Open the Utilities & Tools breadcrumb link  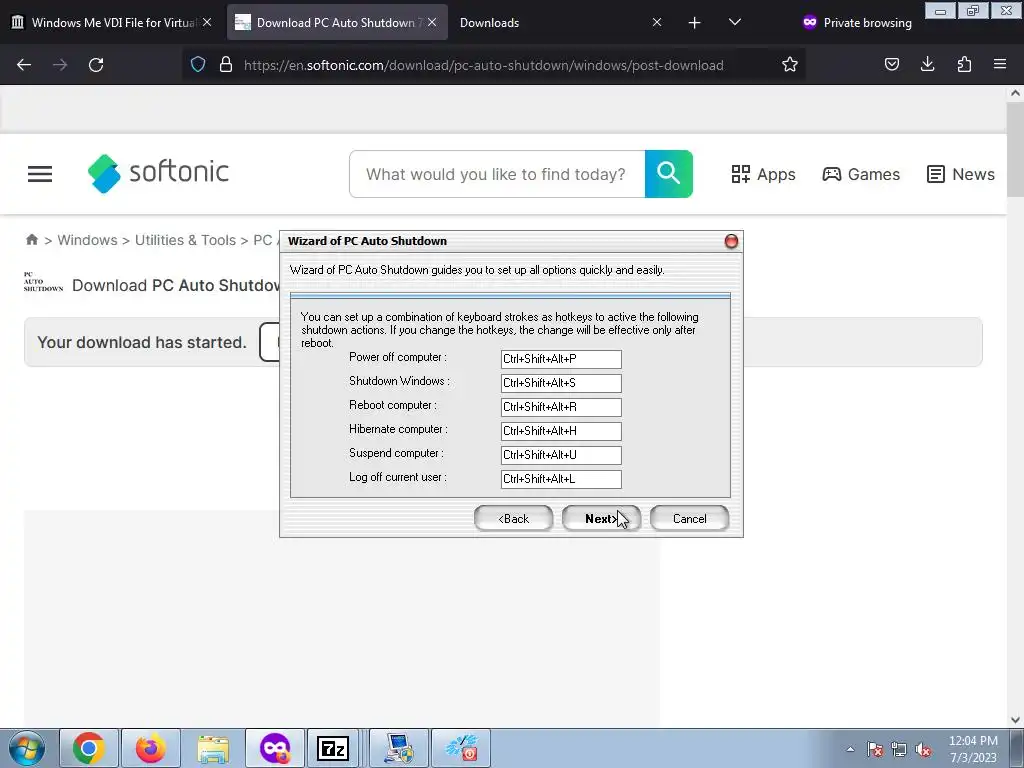185,240
